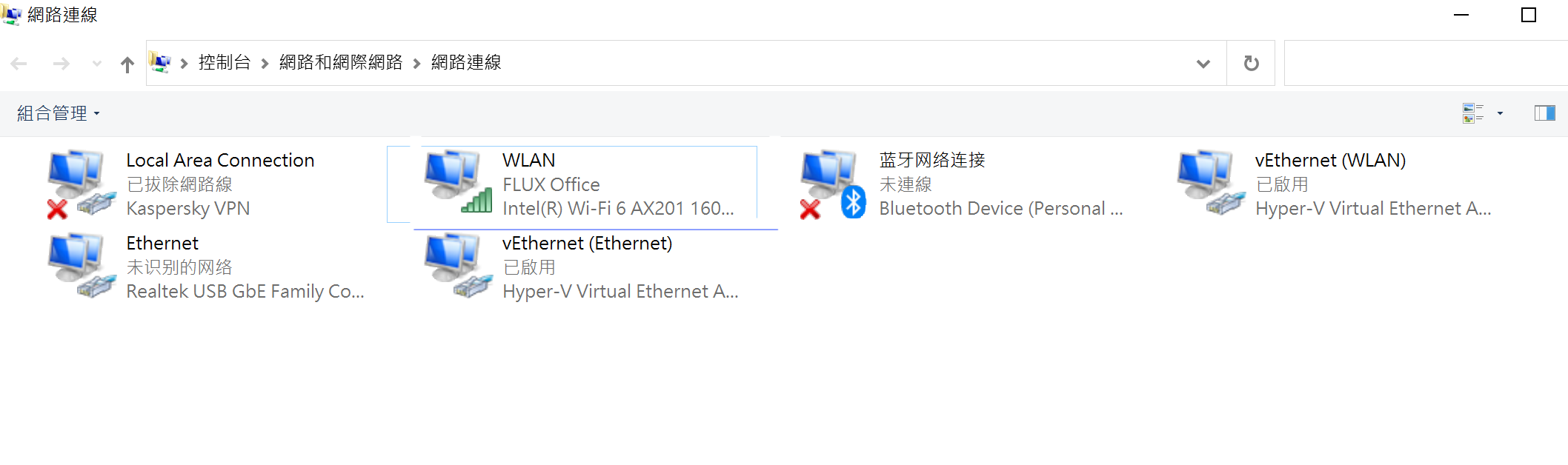Open the view options dropdown arrow
This screenshot has height=465, width=1568.
[1500, 113]
